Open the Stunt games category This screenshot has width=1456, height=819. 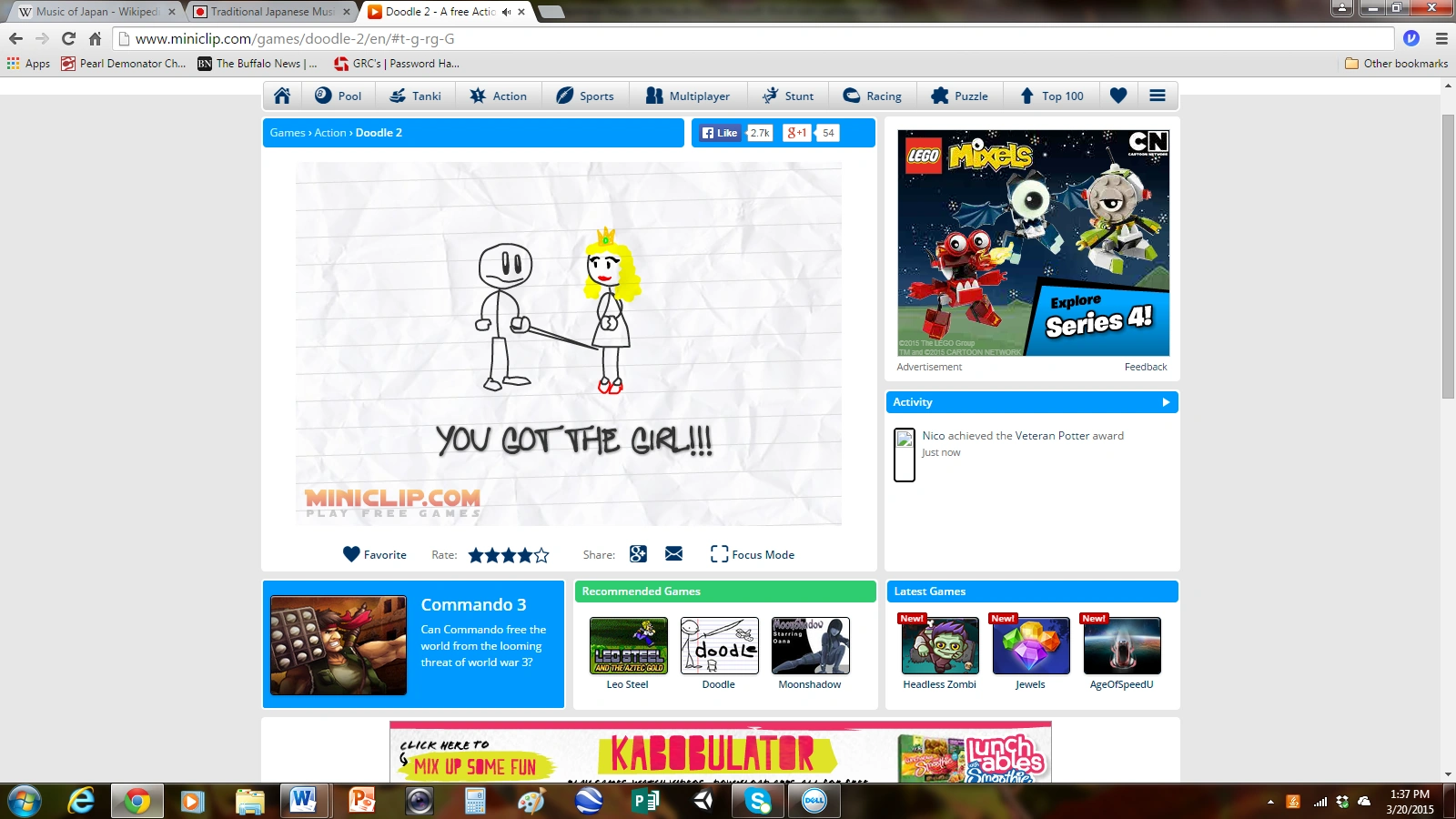[x=788, y=96]
